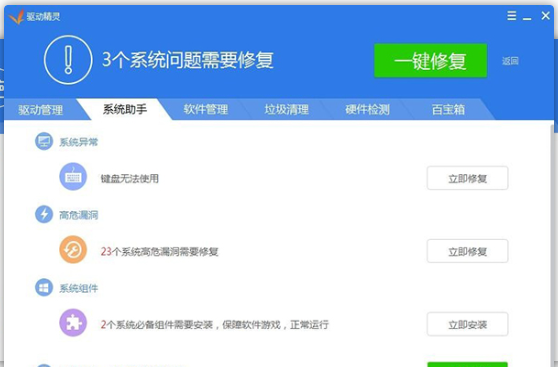Click the orange repair wrench icon
The height and width of the screenshot is (367, 558).
coord(73,250)
